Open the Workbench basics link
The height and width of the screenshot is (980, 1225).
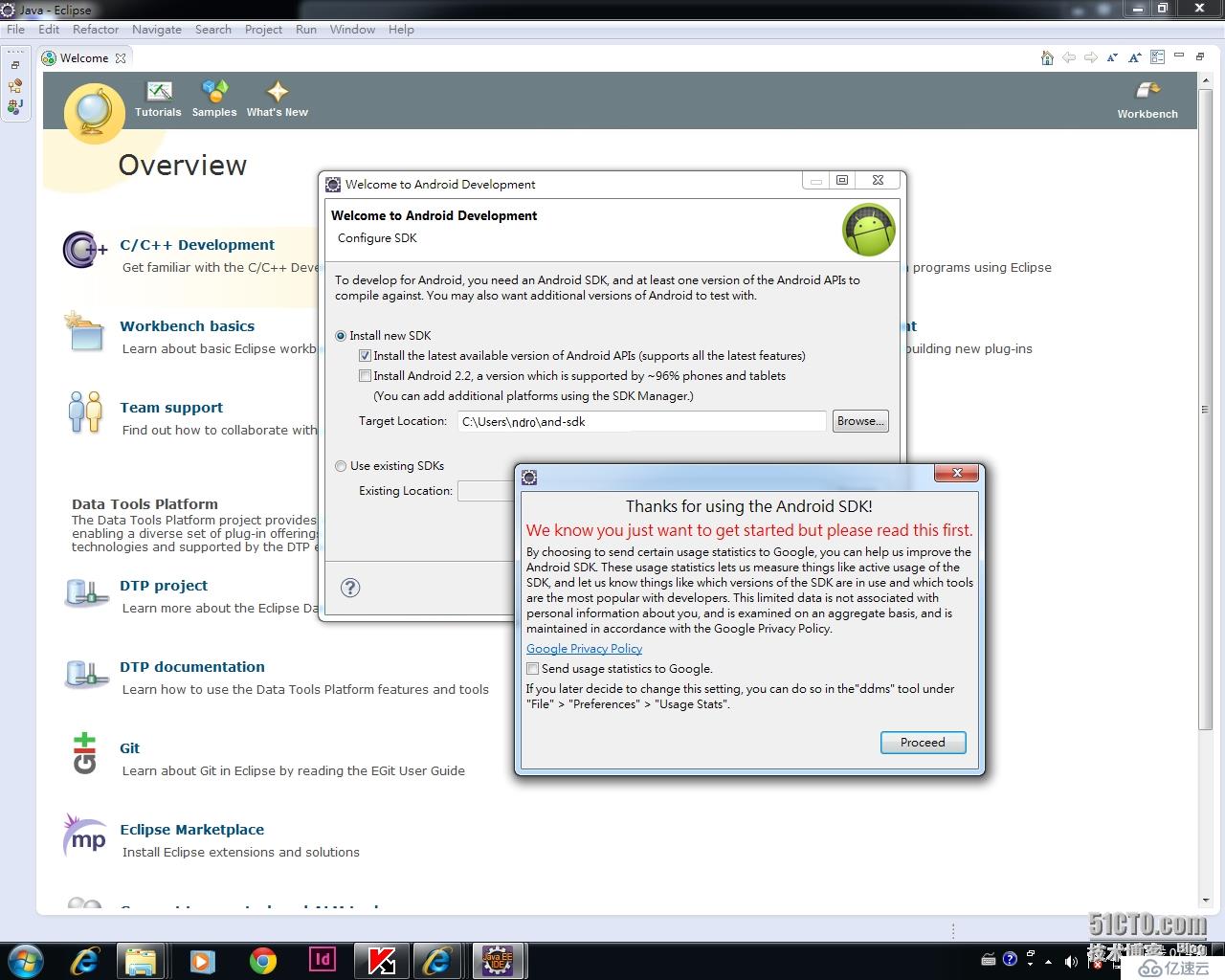188,326
